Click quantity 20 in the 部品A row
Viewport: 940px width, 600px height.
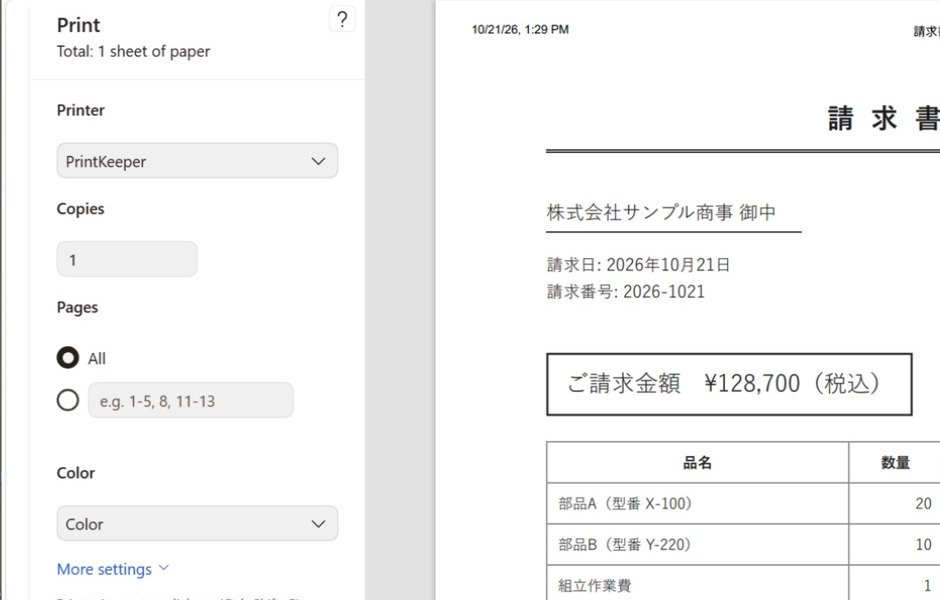[x=923, y=503]
